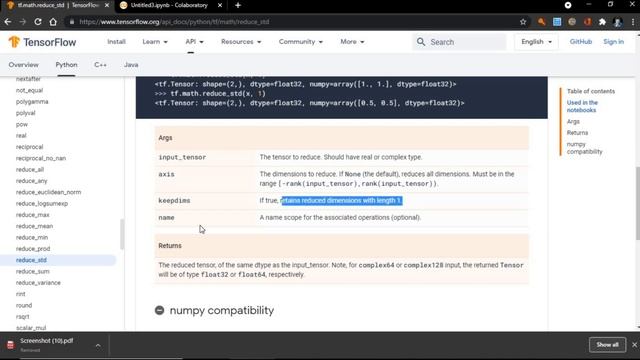Open the browser profile avatar

[618, 22]
